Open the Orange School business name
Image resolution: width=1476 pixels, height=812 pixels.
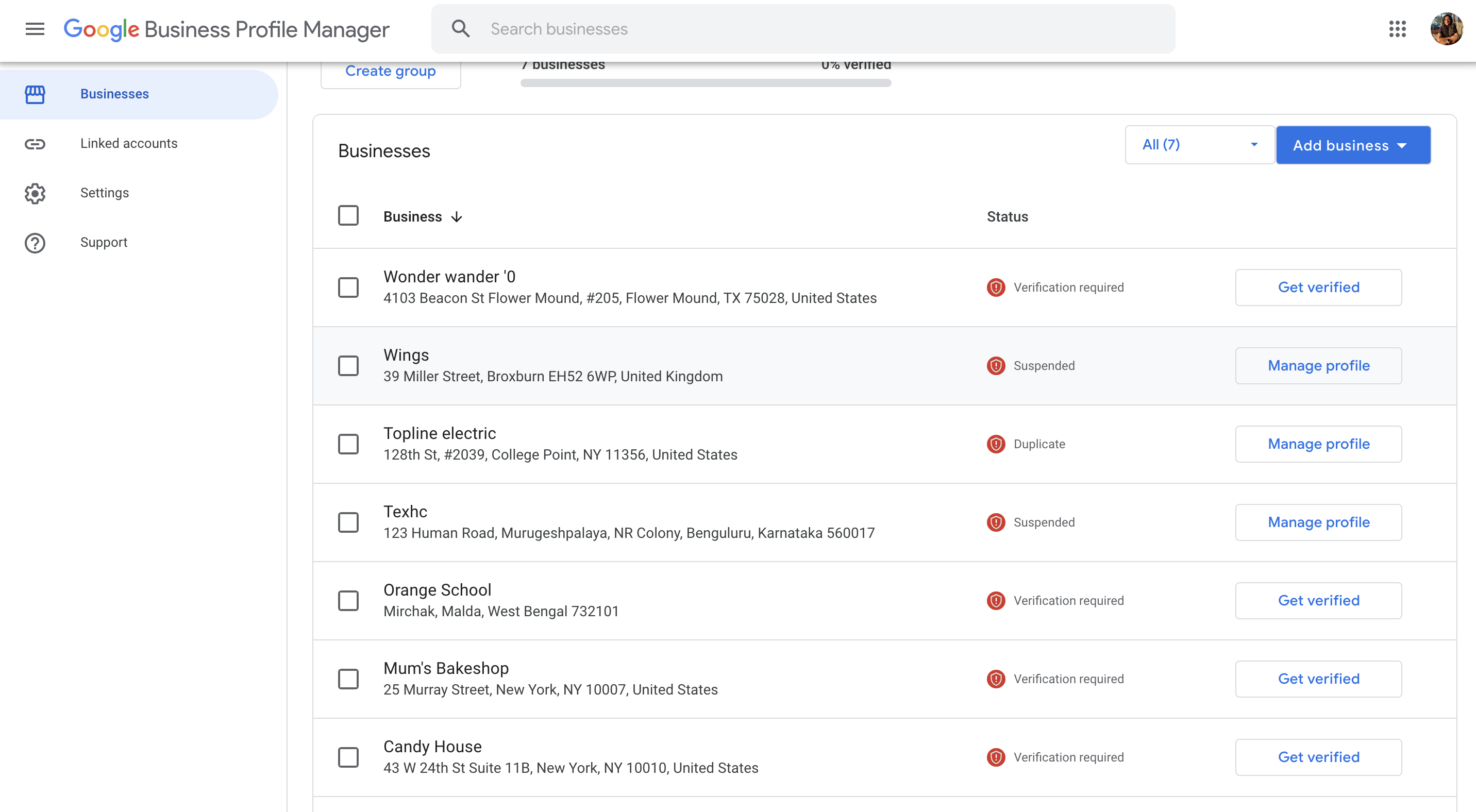click(437, 590)
